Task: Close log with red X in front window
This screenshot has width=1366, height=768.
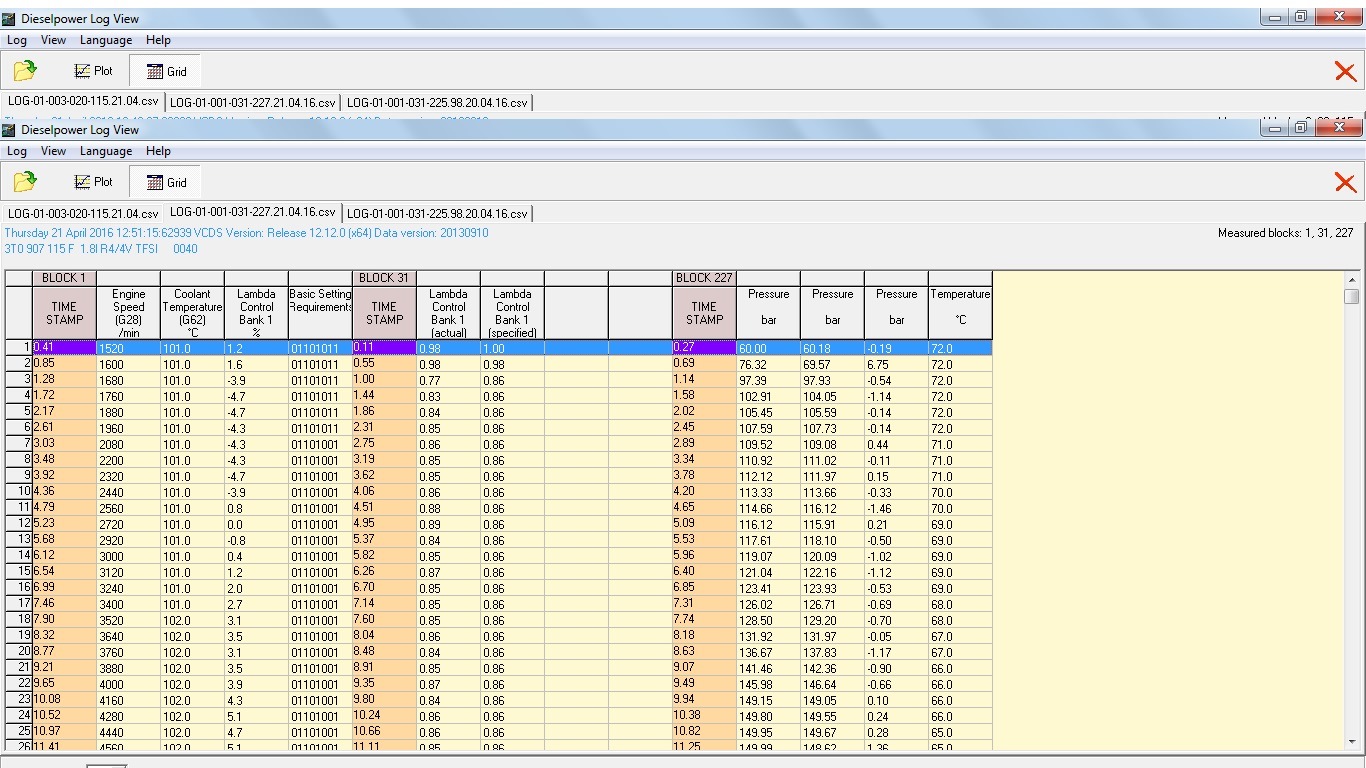Action: point(1345,182)
